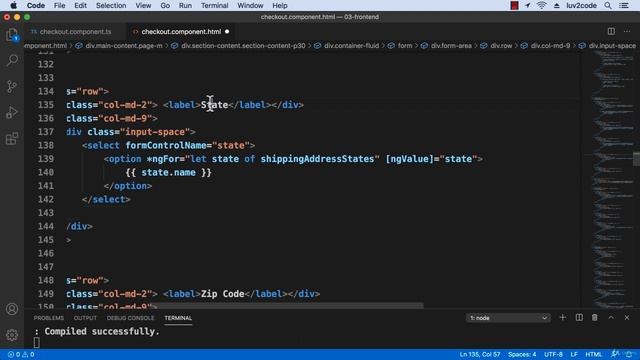
Task: Click the terminal prompt cursor box
Action: point(37,342)
